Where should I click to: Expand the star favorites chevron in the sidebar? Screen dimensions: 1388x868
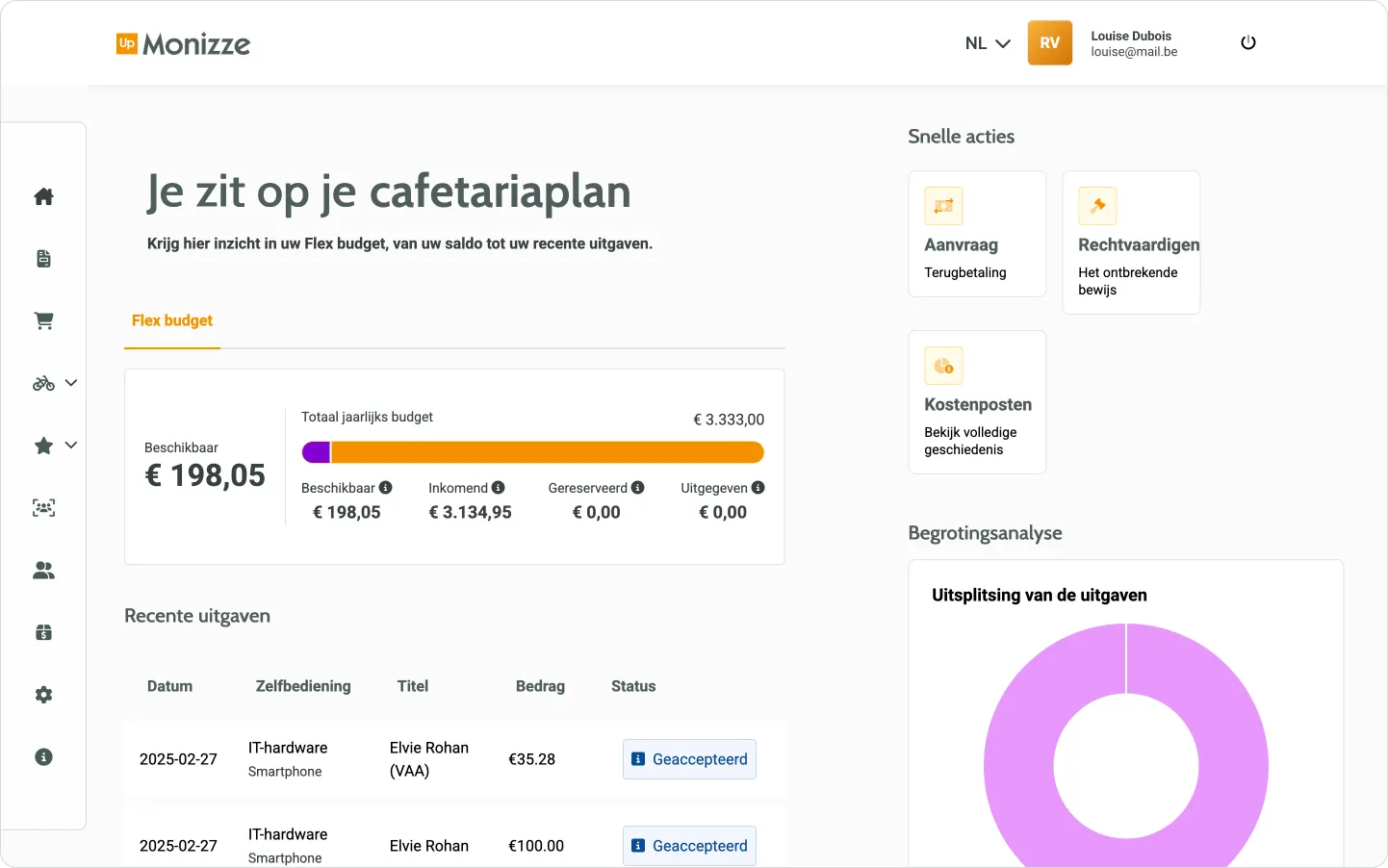click(x=70, y=446)
